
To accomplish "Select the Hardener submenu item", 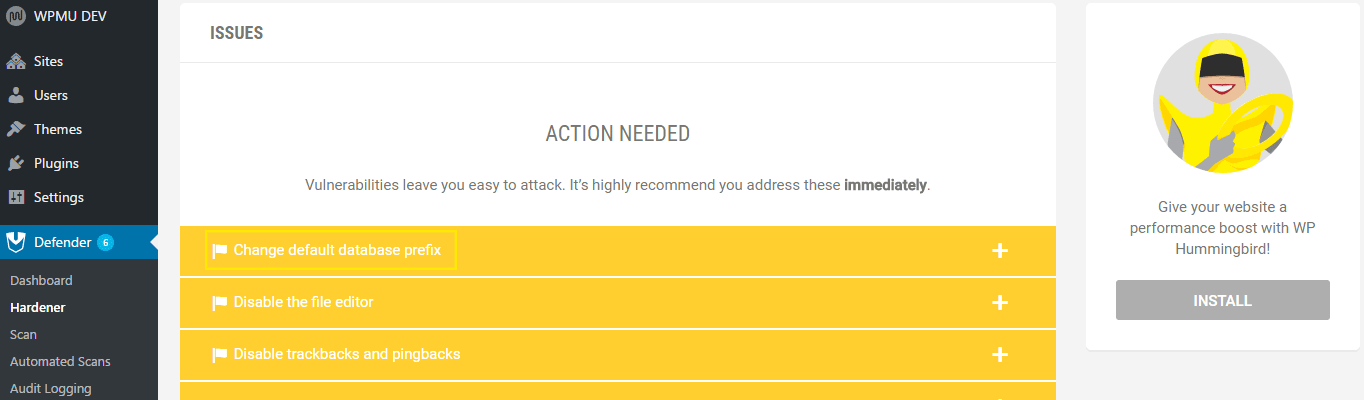I will [x=38, y=308].
